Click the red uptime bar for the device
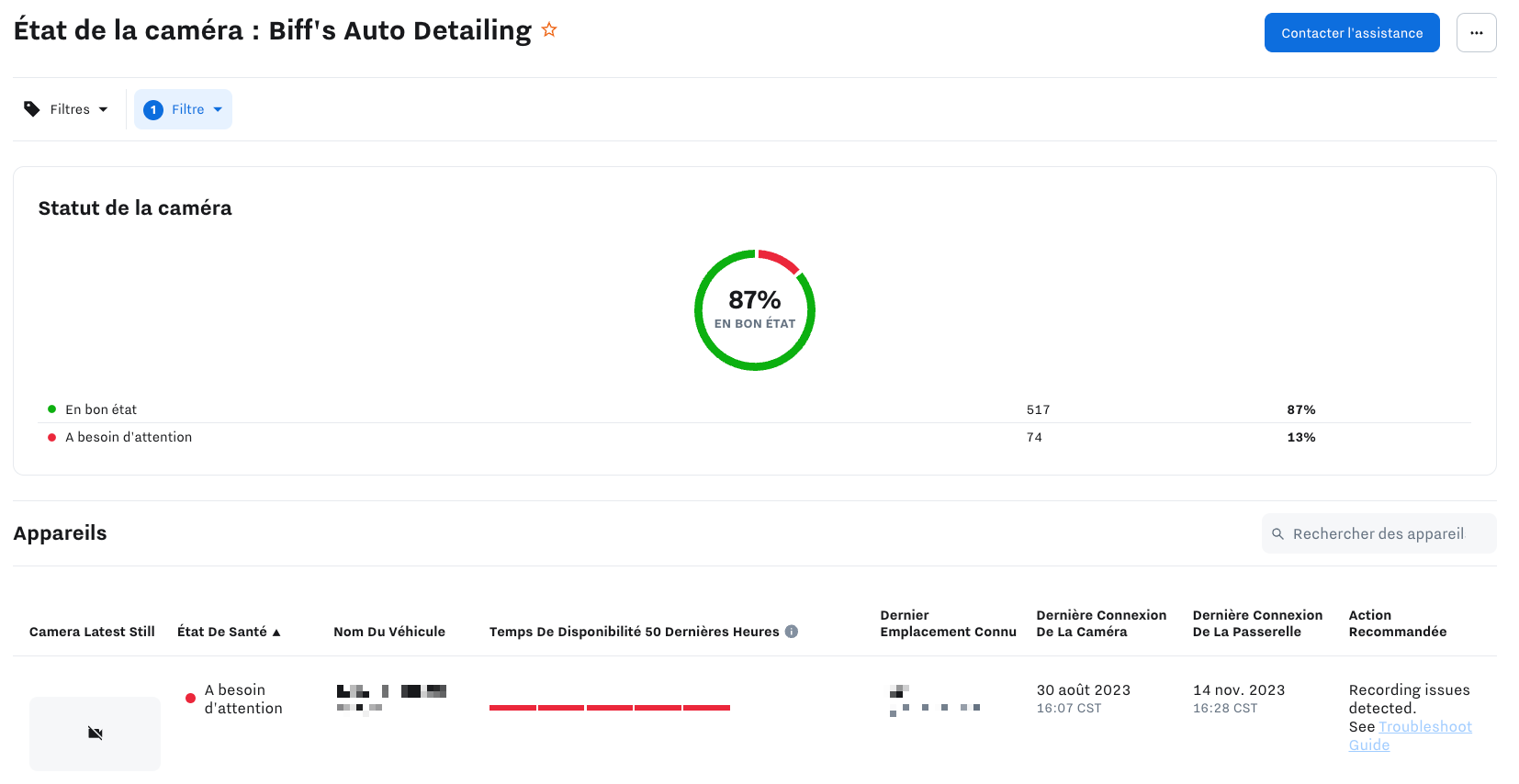The width and height of the screenshot is (1519, 784). 609,708
